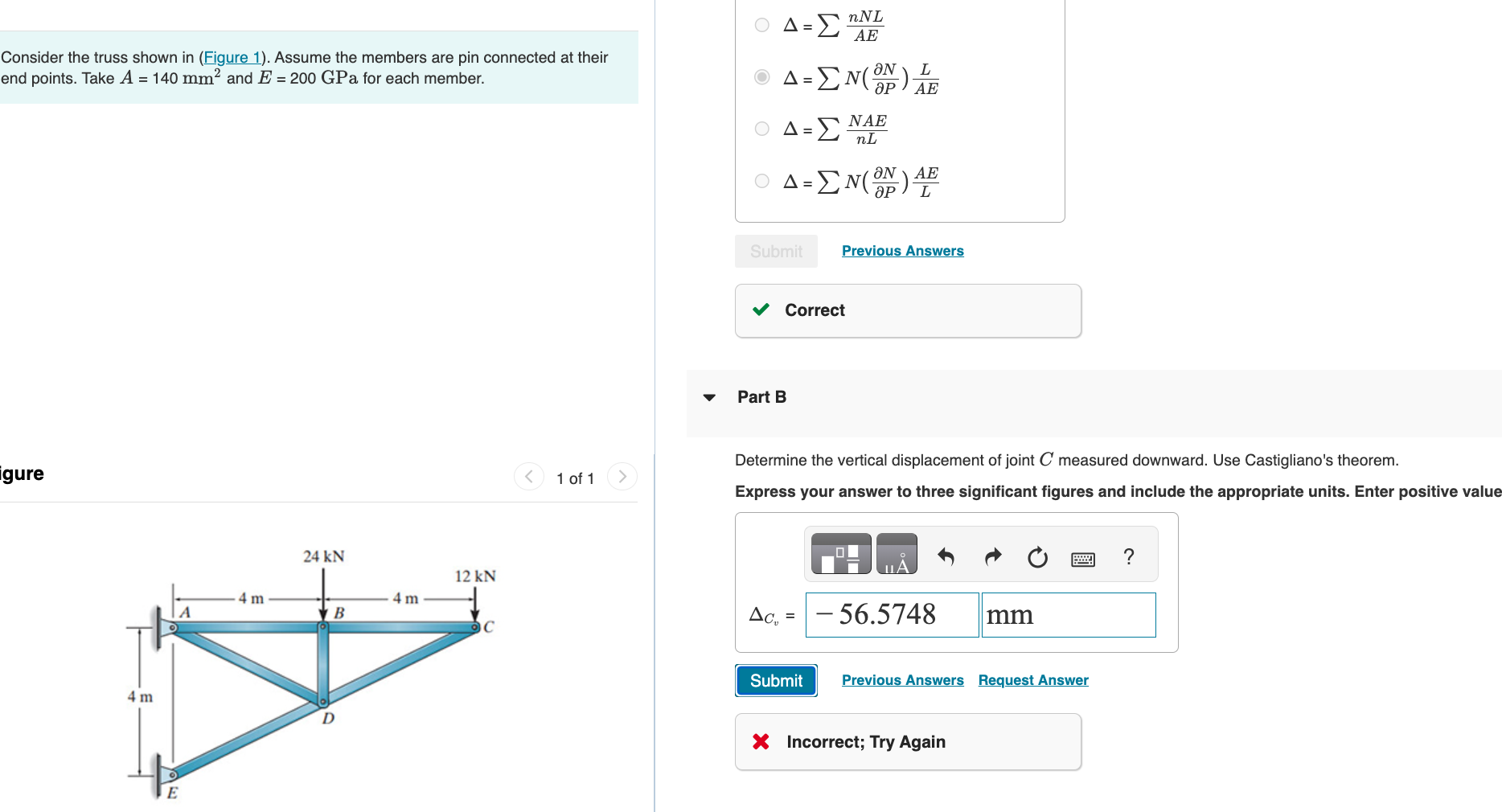
Task: Select radio button for Δ = Σ nNL/AE
Action: pos(761,24)
